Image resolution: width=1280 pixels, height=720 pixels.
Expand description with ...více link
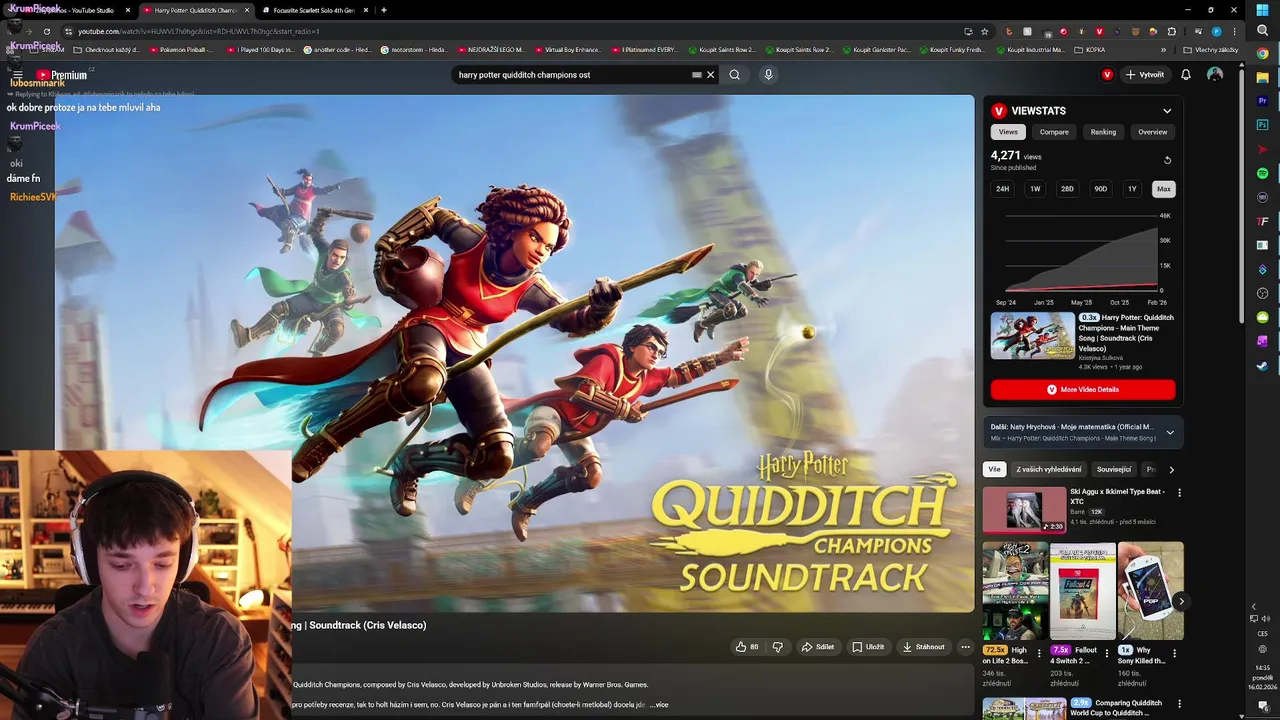659,705
